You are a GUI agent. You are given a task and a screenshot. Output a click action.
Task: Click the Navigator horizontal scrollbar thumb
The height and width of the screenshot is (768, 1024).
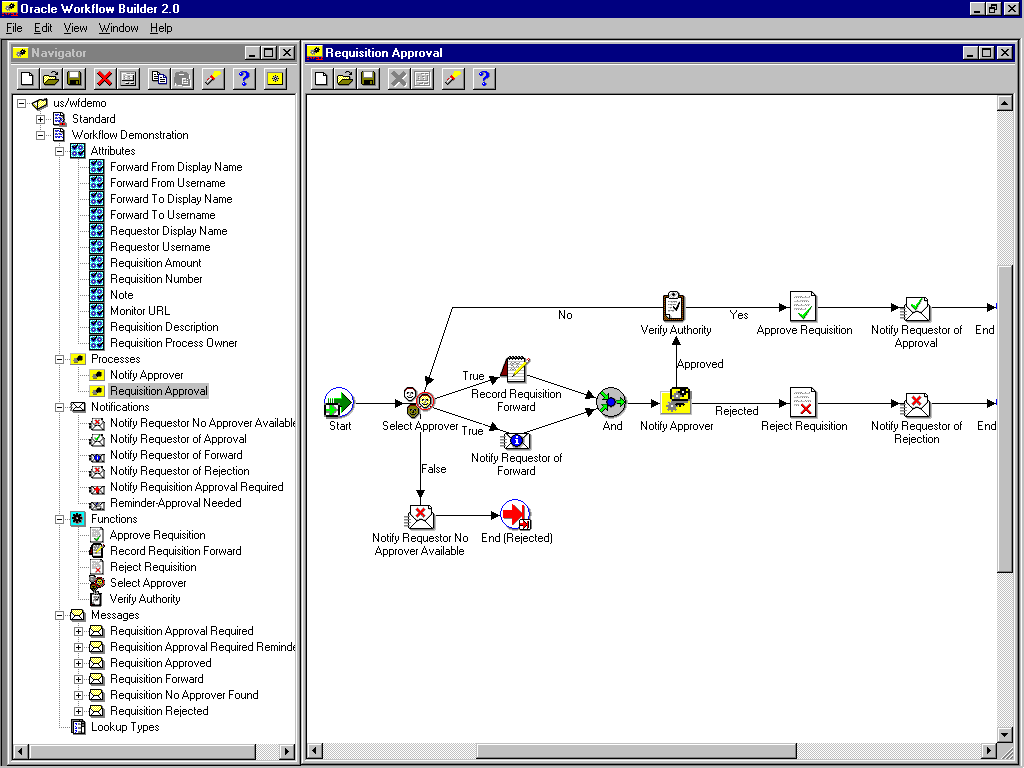tap(142, 752)
